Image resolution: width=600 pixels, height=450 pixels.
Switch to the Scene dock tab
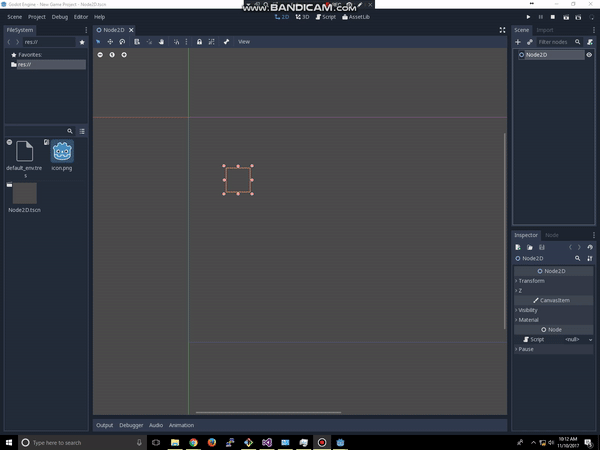tap(521, 30)
